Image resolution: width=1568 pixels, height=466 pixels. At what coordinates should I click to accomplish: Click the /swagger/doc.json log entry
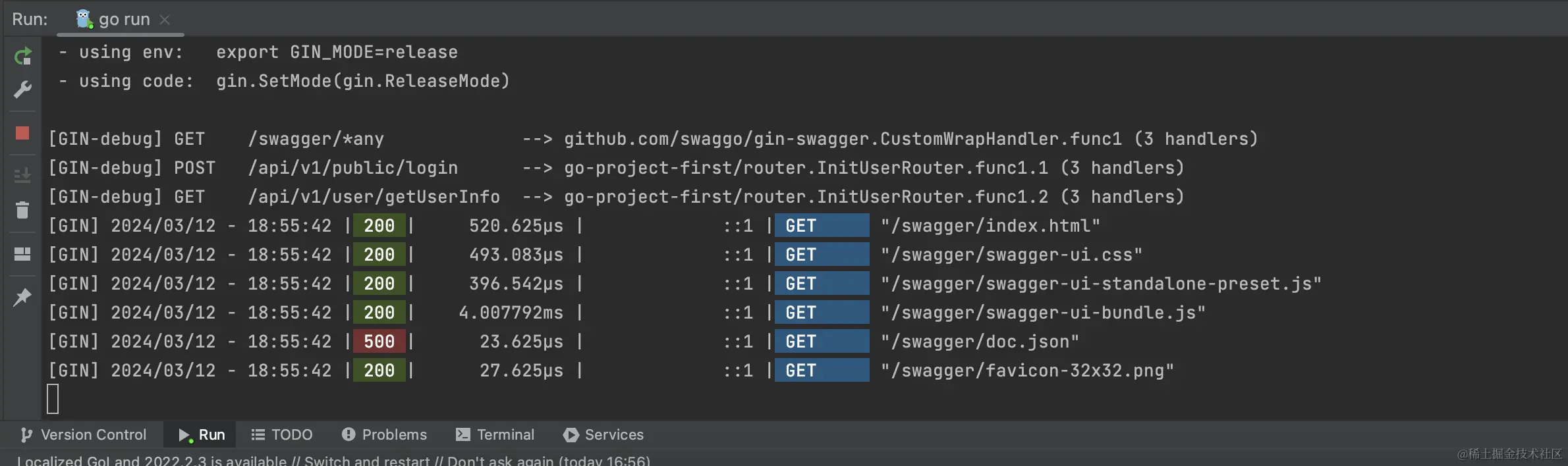pyautogui.click(x=980, y=342)
